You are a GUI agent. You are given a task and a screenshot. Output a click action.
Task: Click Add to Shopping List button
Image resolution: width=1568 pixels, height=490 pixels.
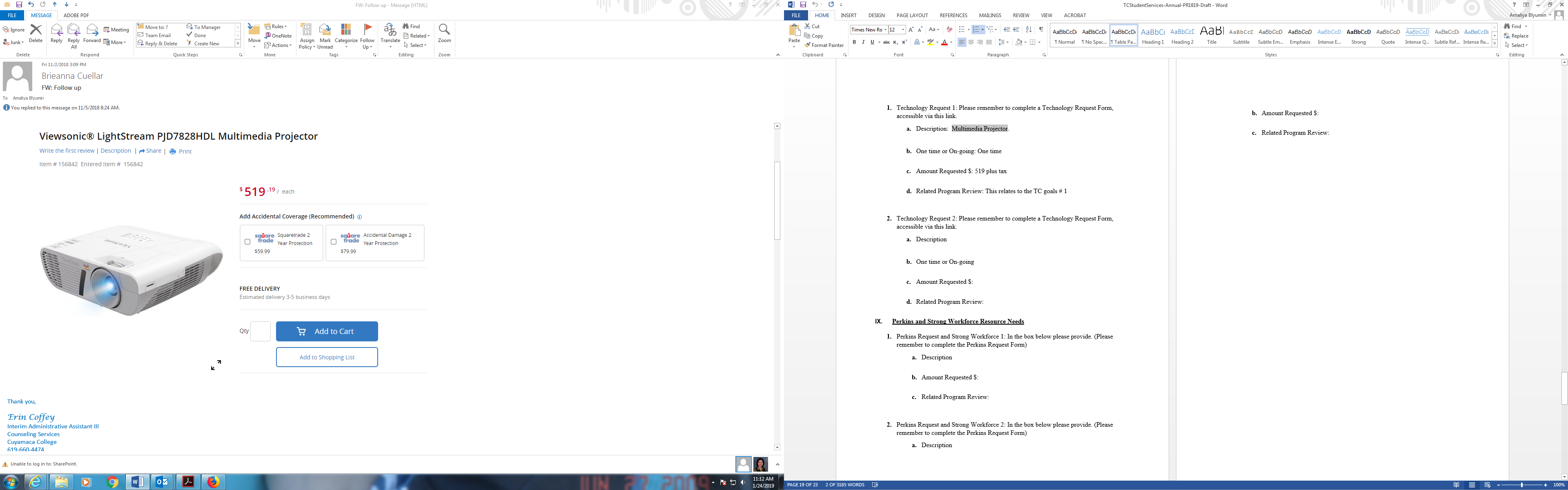click(327, 357)
